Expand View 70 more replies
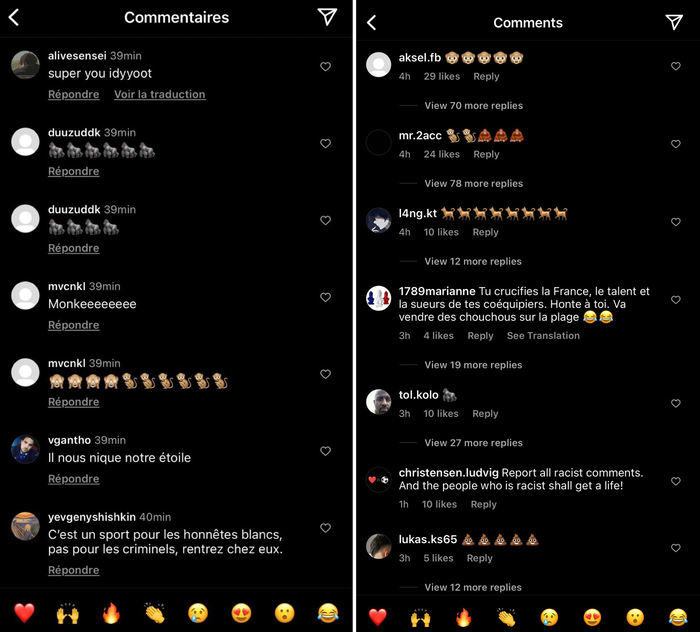 pyautogui.click(x=473, y=106)
